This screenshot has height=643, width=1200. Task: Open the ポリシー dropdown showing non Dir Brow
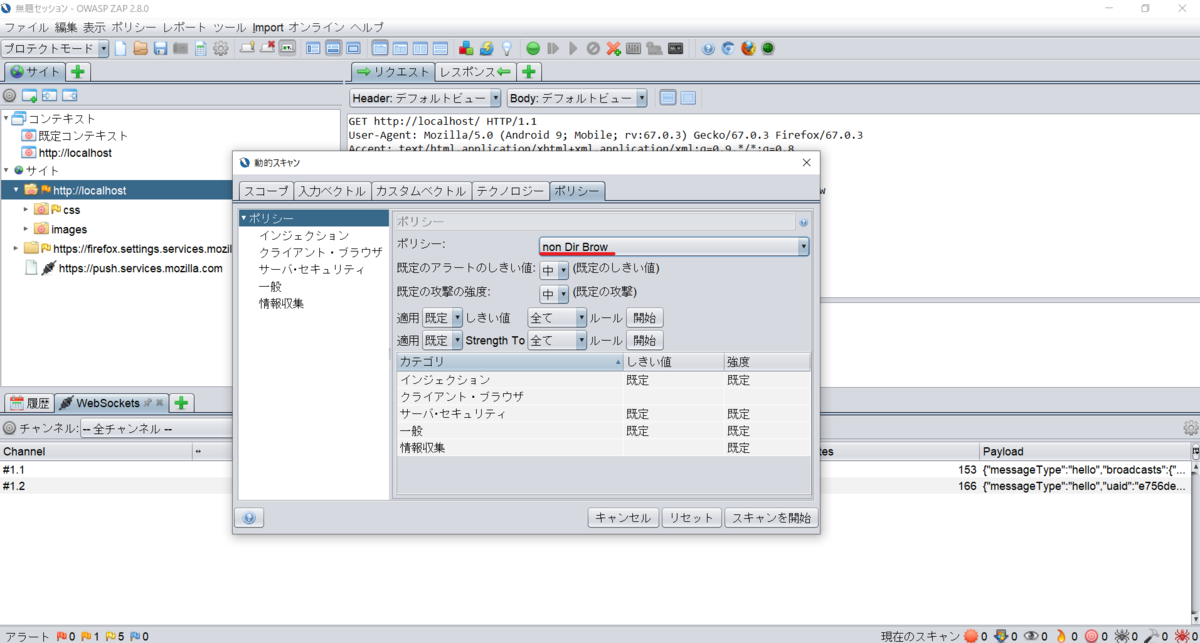point(674,247)
